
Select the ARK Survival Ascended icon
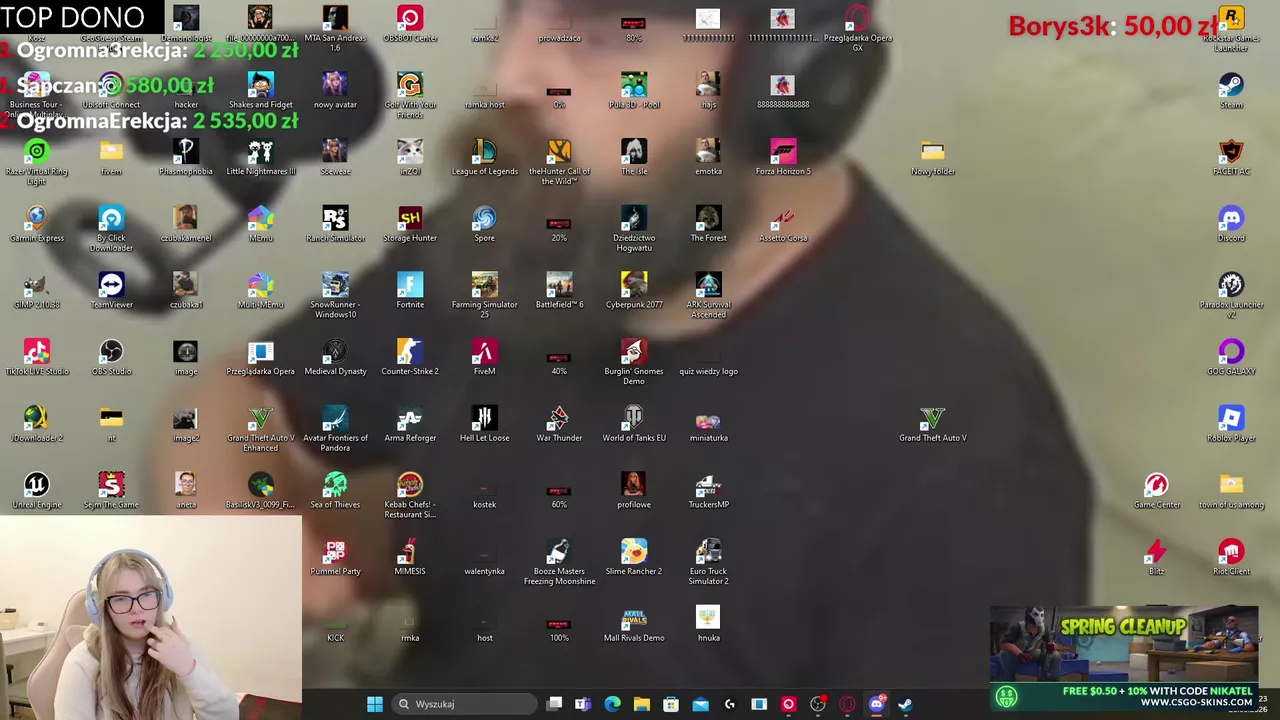(x=708, y=286)
